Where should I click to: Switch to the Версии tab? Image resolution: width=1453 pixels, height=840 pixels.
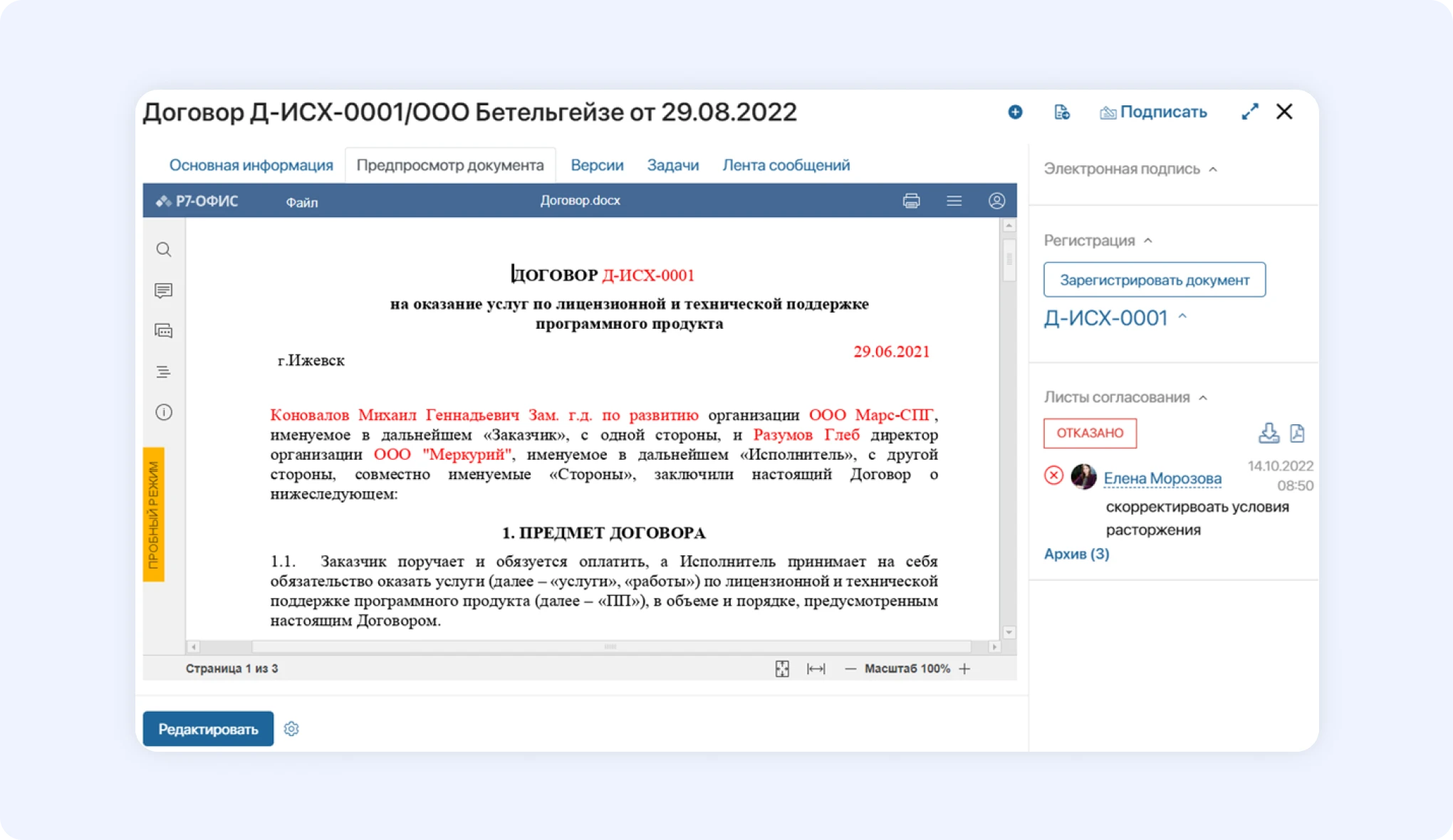[x=597, y=164]
